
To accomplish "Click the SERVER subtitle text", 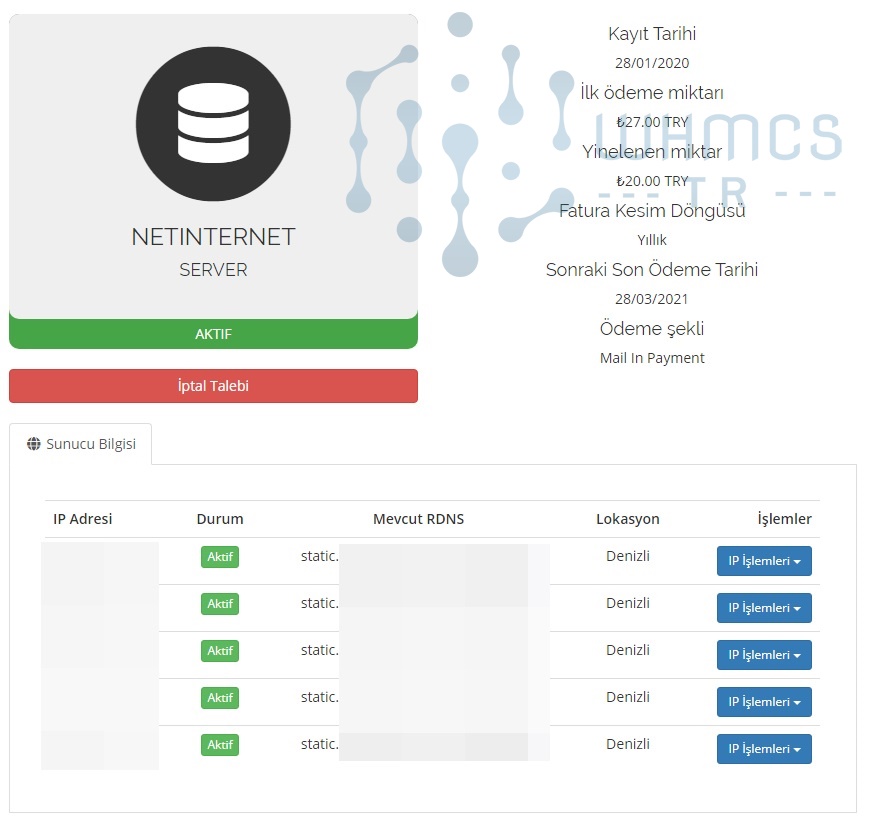I will click(213, 270).
